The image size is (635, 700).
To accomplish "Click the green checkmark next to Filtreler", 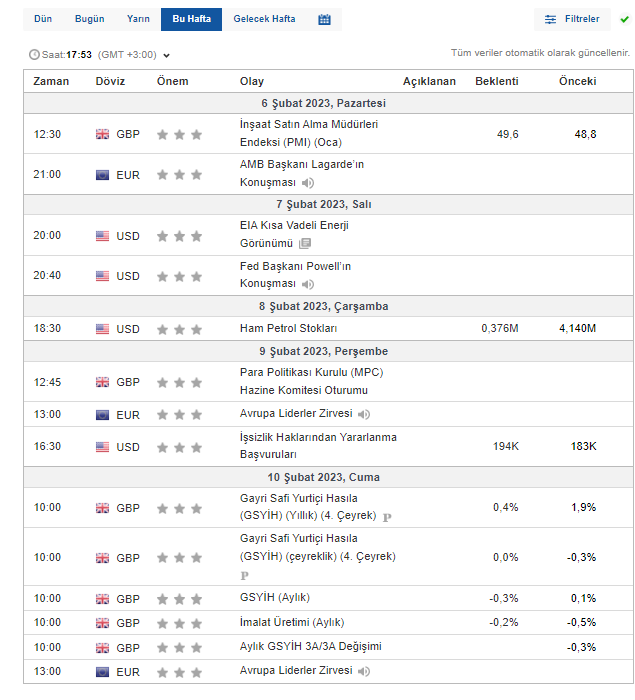I will 624,19.
